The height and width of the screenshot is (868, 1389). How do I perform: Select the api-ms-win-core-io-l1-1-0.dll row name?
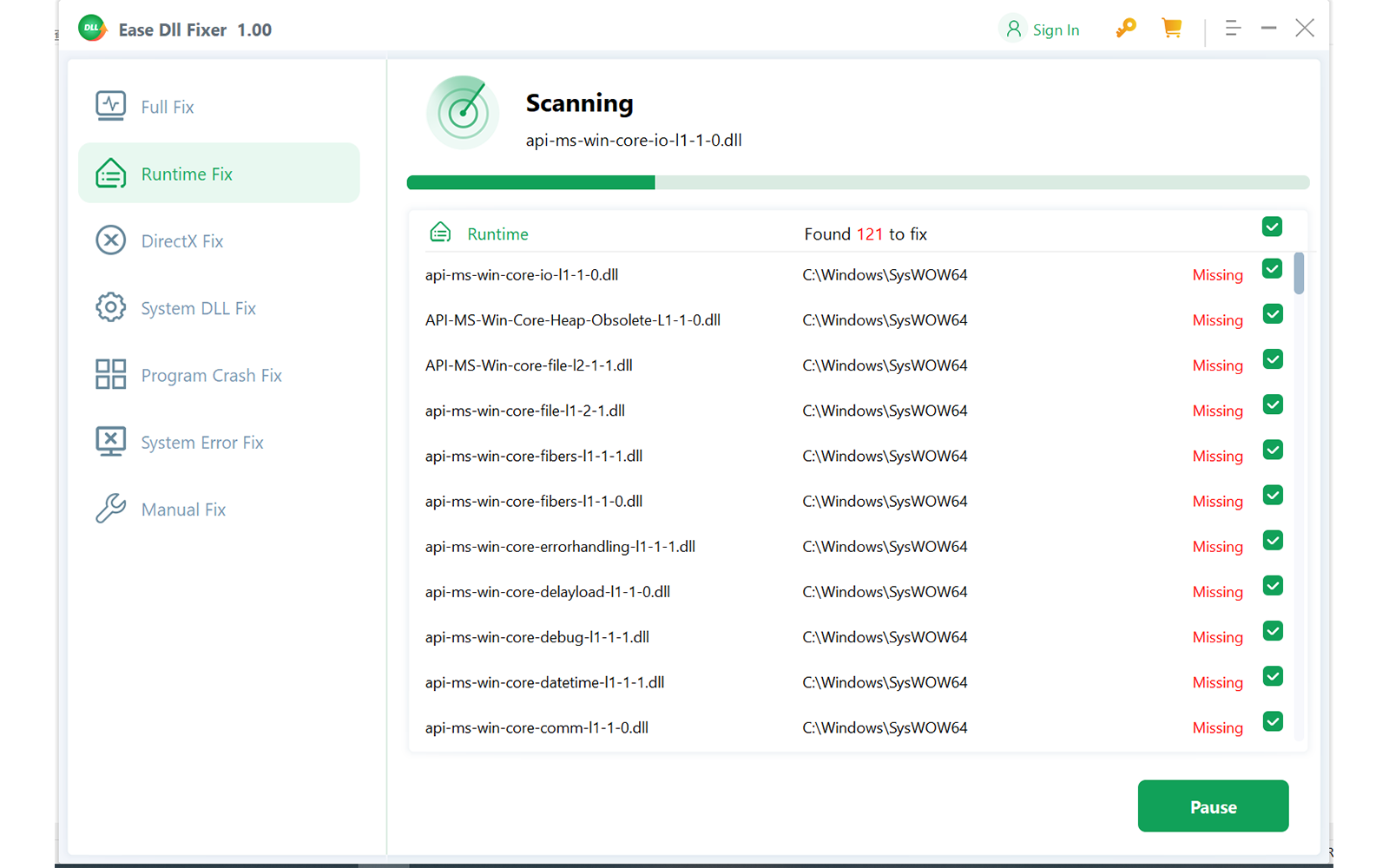[522, 275]
